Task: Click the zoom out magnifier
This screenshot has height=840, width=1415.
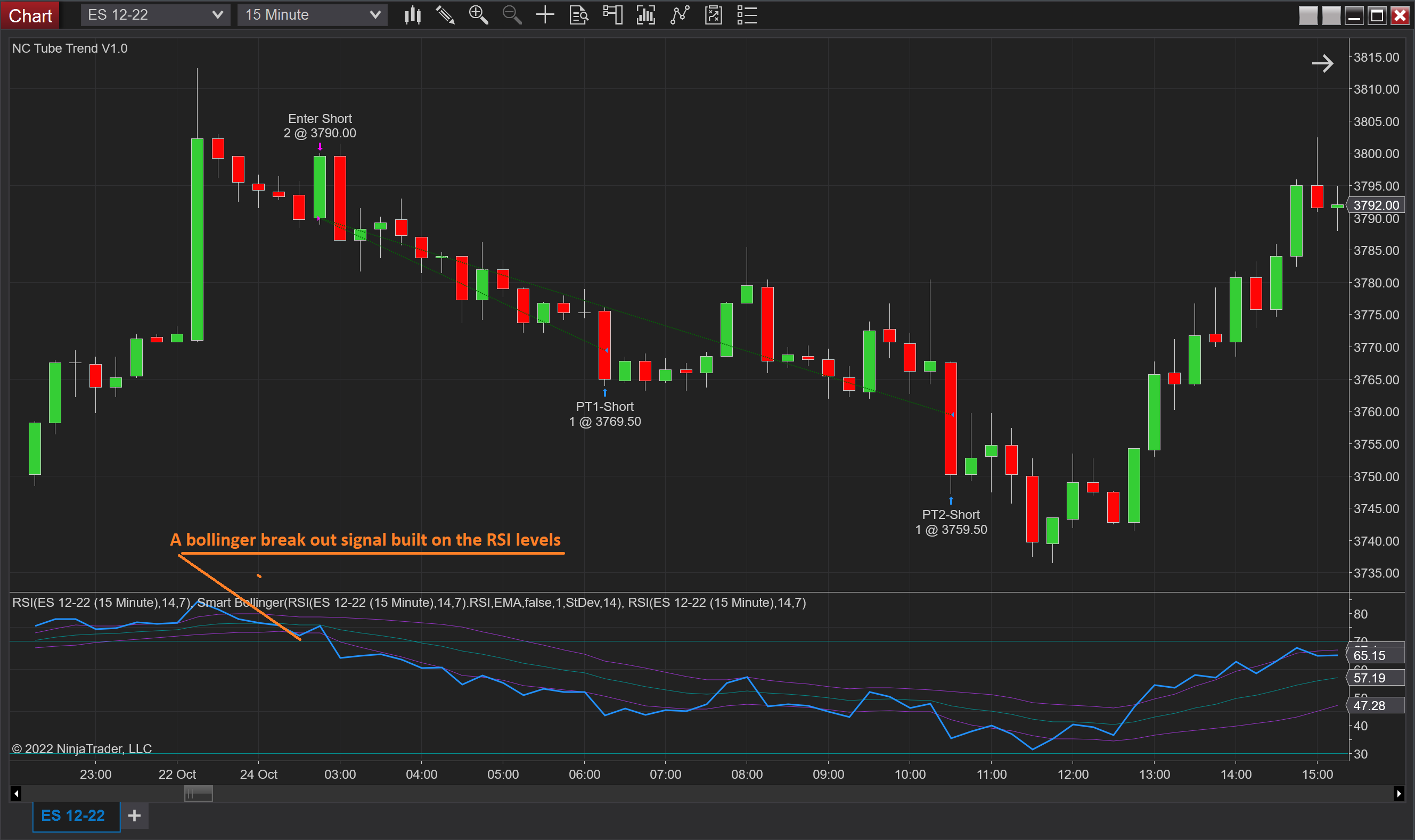Action: tap(512, 15)
